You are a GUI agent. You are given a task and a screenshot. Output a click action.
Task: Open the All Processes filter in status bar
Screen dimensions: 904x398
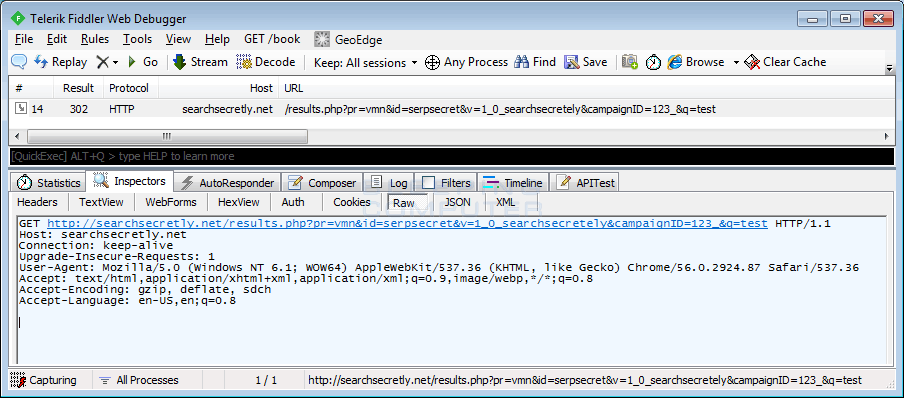point(139,380)
